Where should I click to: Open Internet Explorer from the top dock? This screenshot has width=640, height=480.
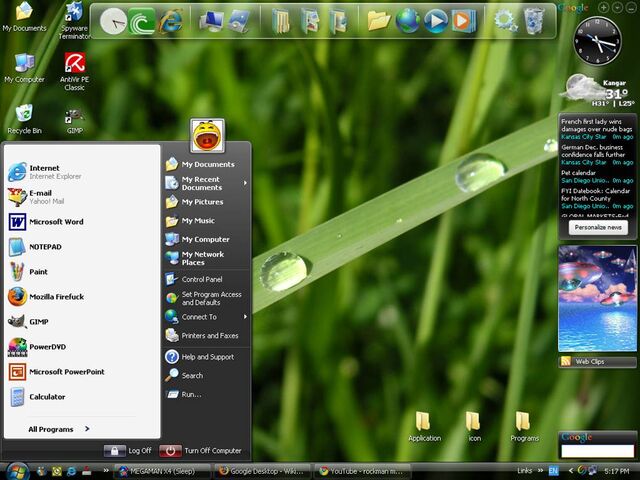[x=170, y=21]
